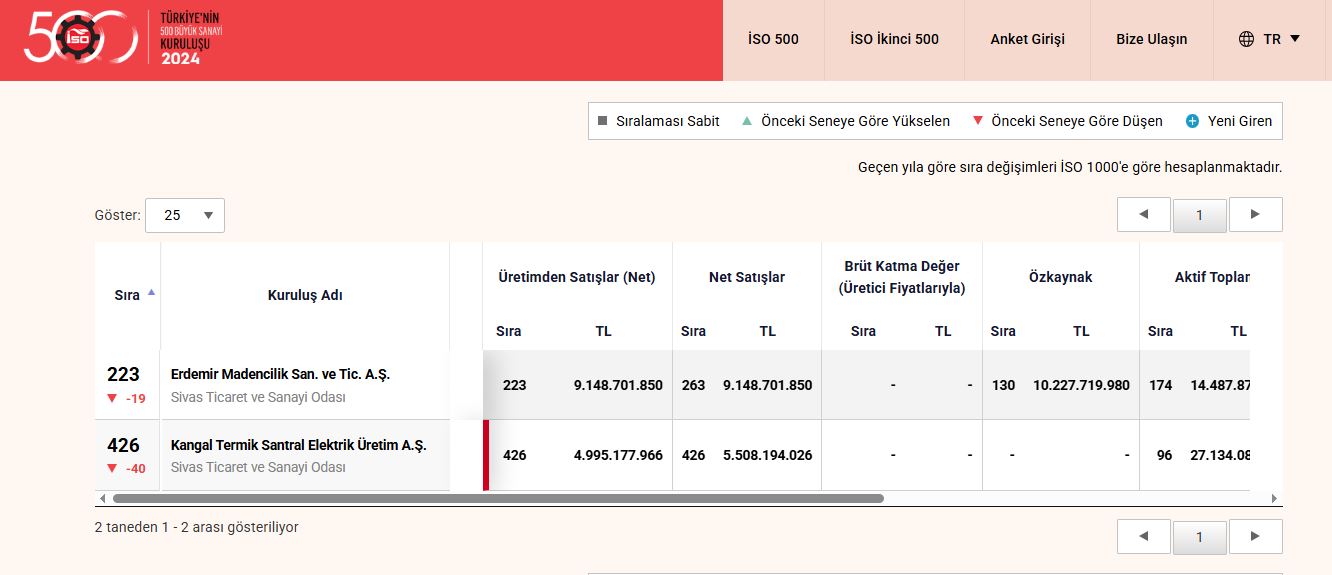Open the Göster rows-per-page dropdown
Viewport: 1332px width, 575px height.
point(185,215)
